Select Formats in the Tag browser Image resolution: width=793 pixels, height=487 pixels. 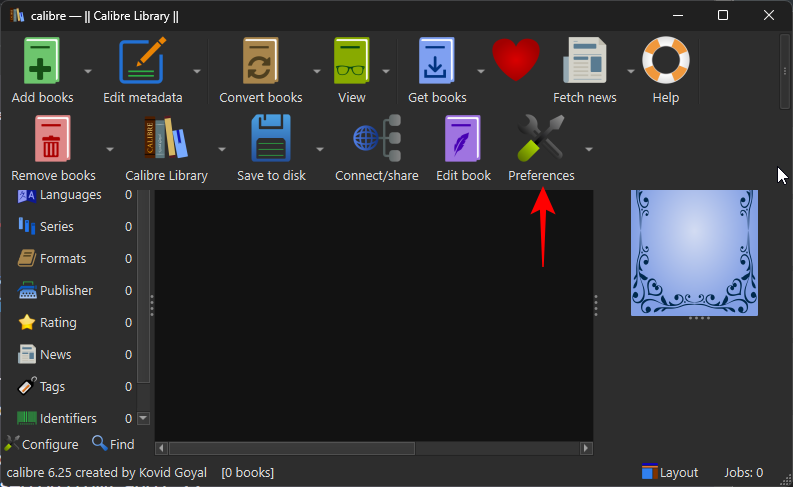[x=74, y=258]
